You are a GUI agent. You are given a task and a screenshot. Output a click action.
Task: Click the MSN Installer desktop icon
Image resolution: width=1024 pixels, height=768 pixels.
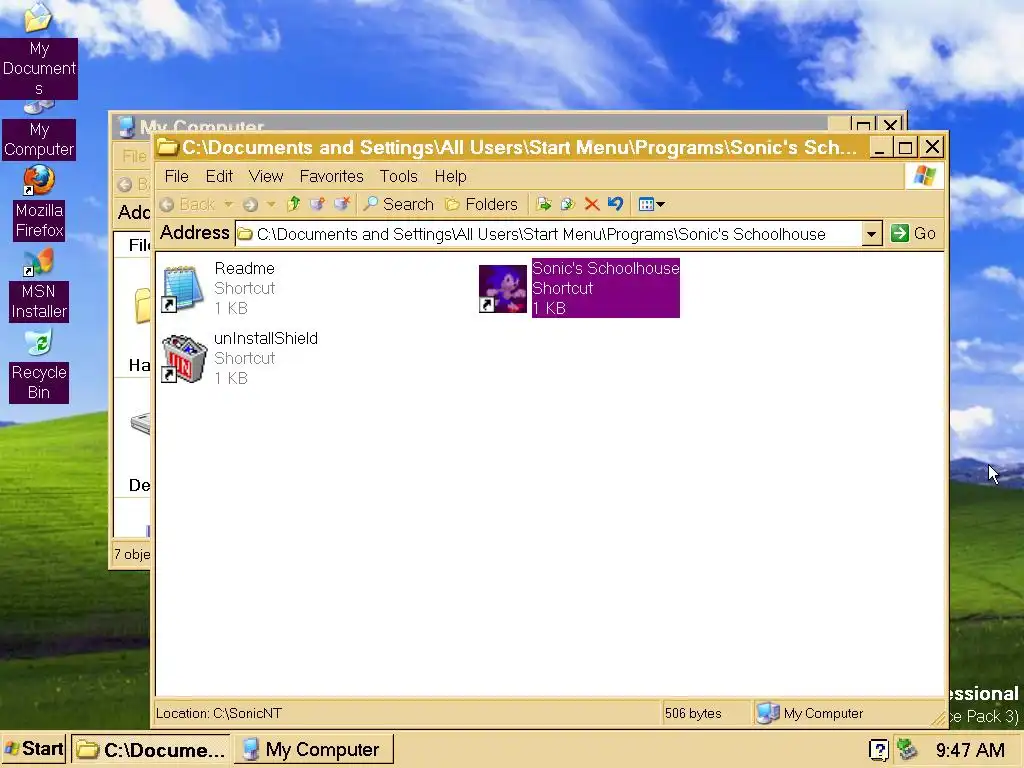coord(39,285)
